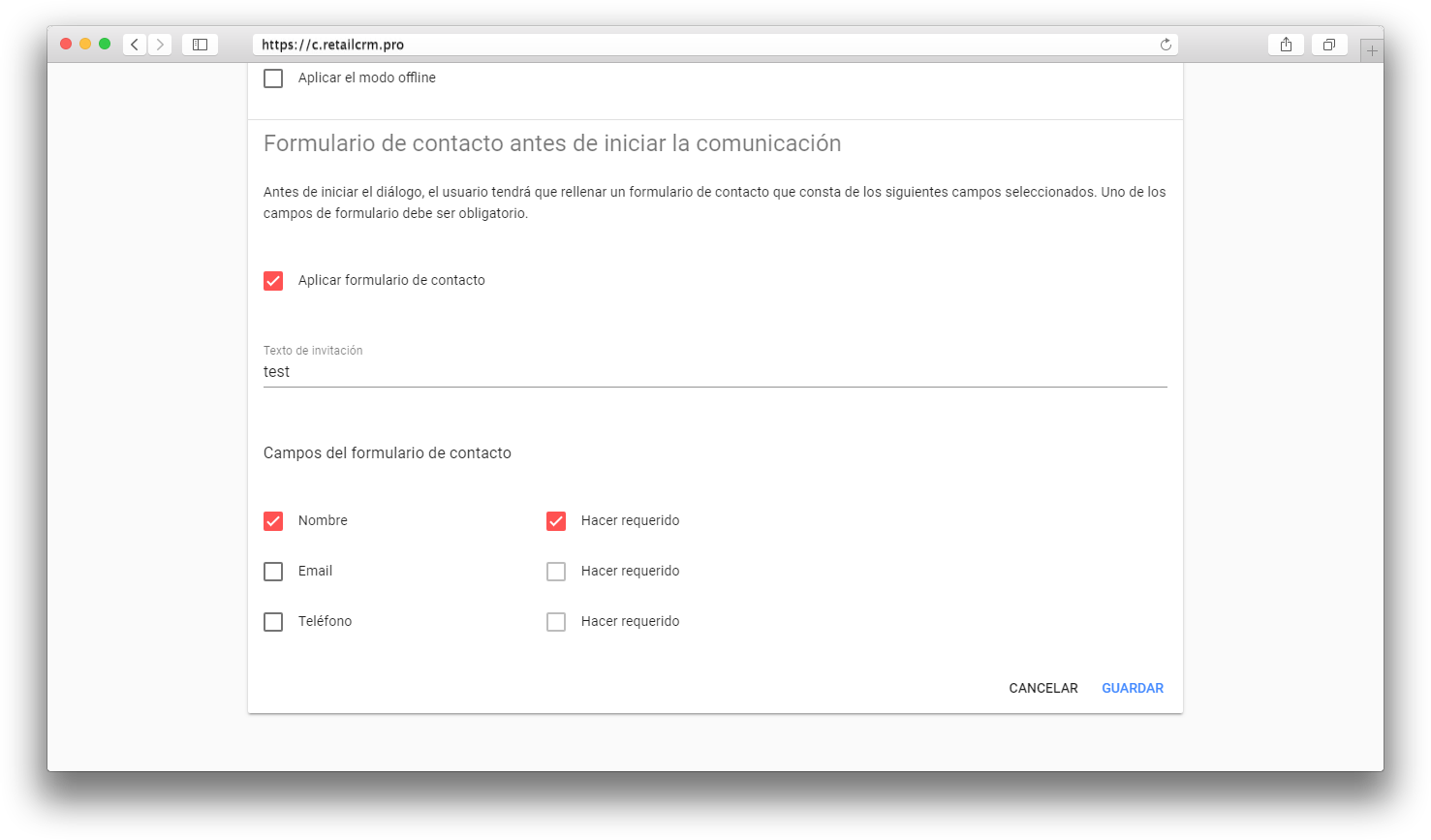
Task: Uncheck Hacer requerido for Nombre
Action: point(556,521)
